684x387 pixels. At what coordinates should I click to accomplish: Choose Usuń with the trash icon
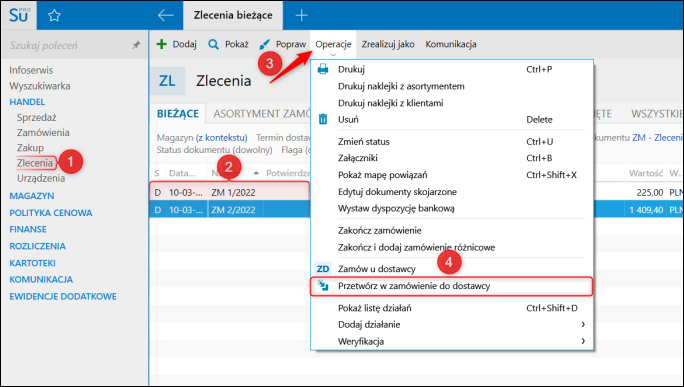[323, 119]
